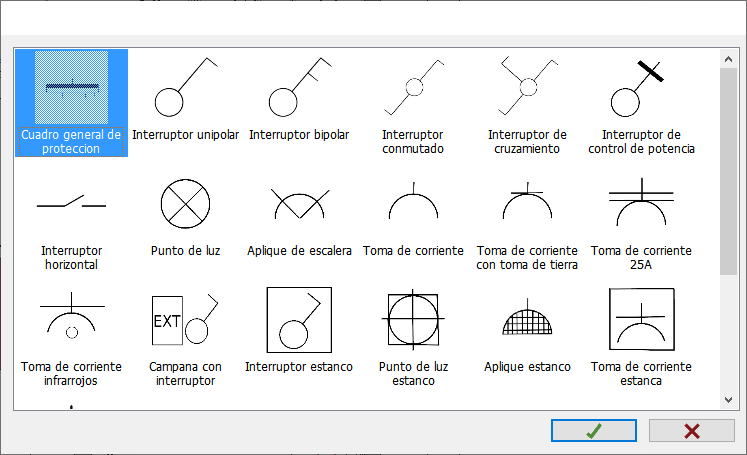Viewport: 747px width, 455px height.
Task: Click 'Interruptor de control de potencia' label text
Action: pyautogui.click(x=641, y=142)
